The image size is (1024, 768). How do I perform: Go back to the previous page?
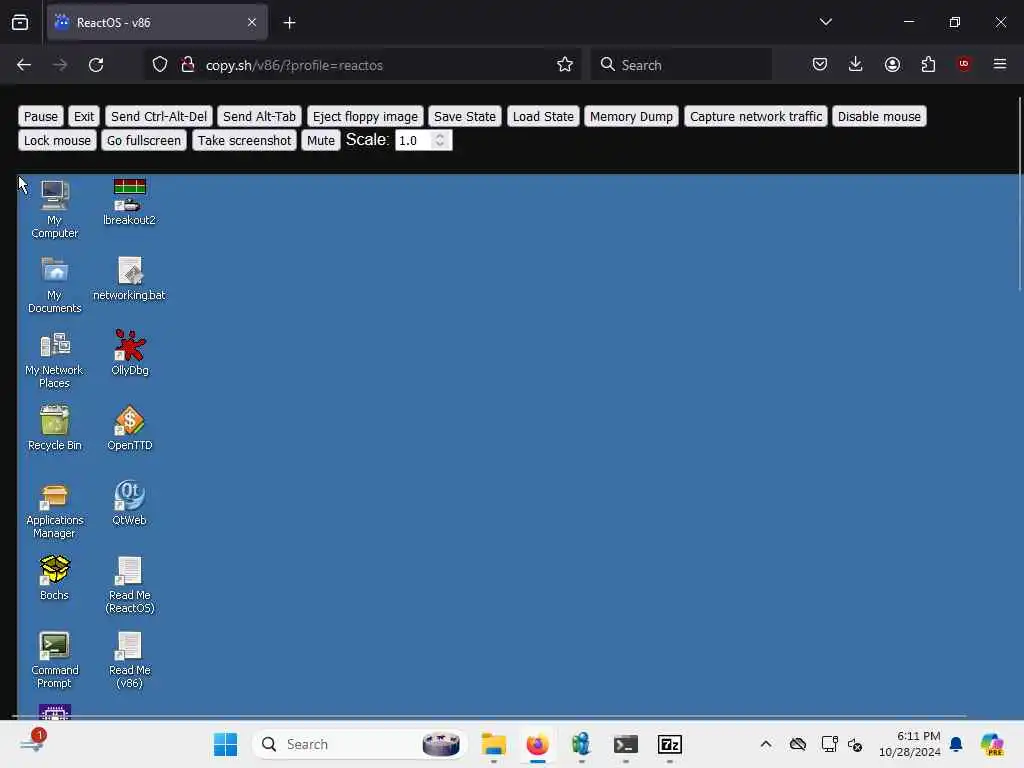click(x=24, y=65)
